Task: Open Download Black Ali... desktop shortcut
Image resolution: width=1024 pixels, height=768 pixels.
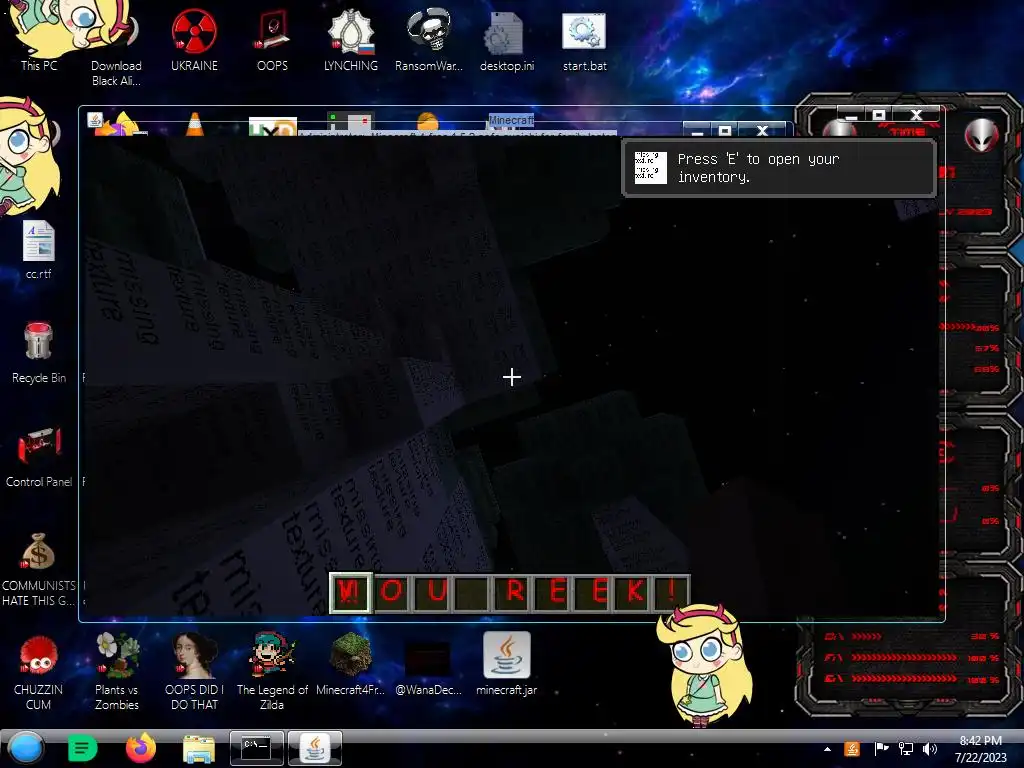Action: click(x=116, y=46)
